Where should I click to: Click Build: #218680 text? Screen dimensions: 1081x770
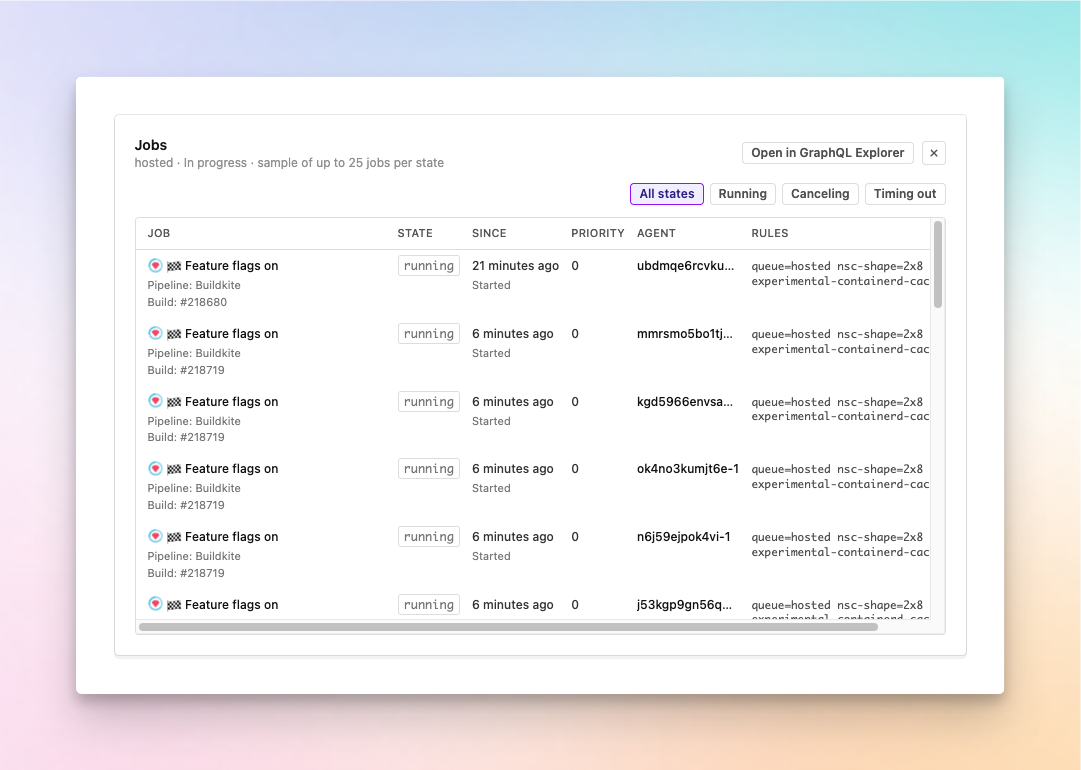(187, 302)
